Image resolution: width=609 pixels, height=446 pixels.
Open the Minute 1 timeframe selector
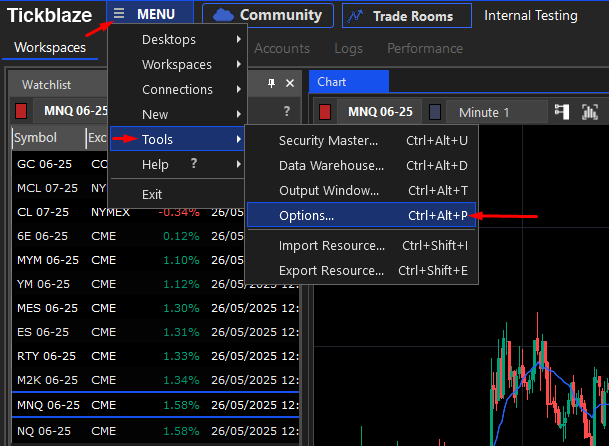496,112
